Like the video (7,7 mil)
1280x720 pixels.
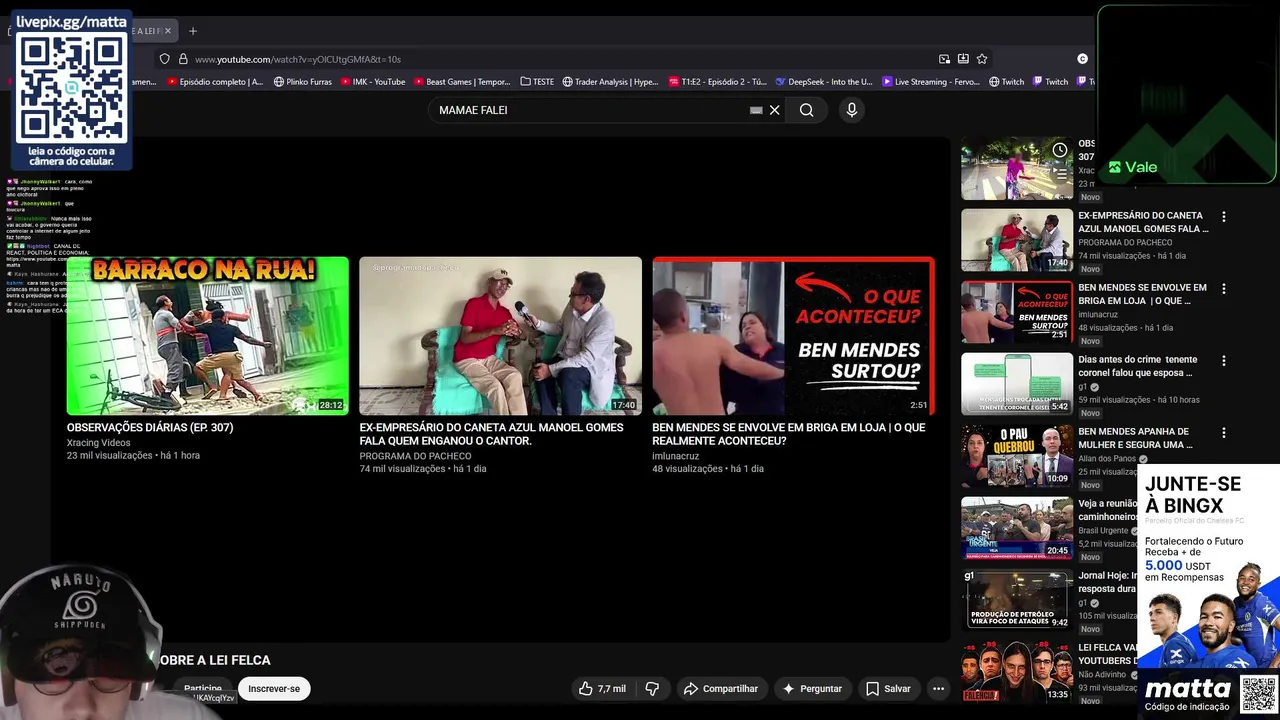pos(602,688)
